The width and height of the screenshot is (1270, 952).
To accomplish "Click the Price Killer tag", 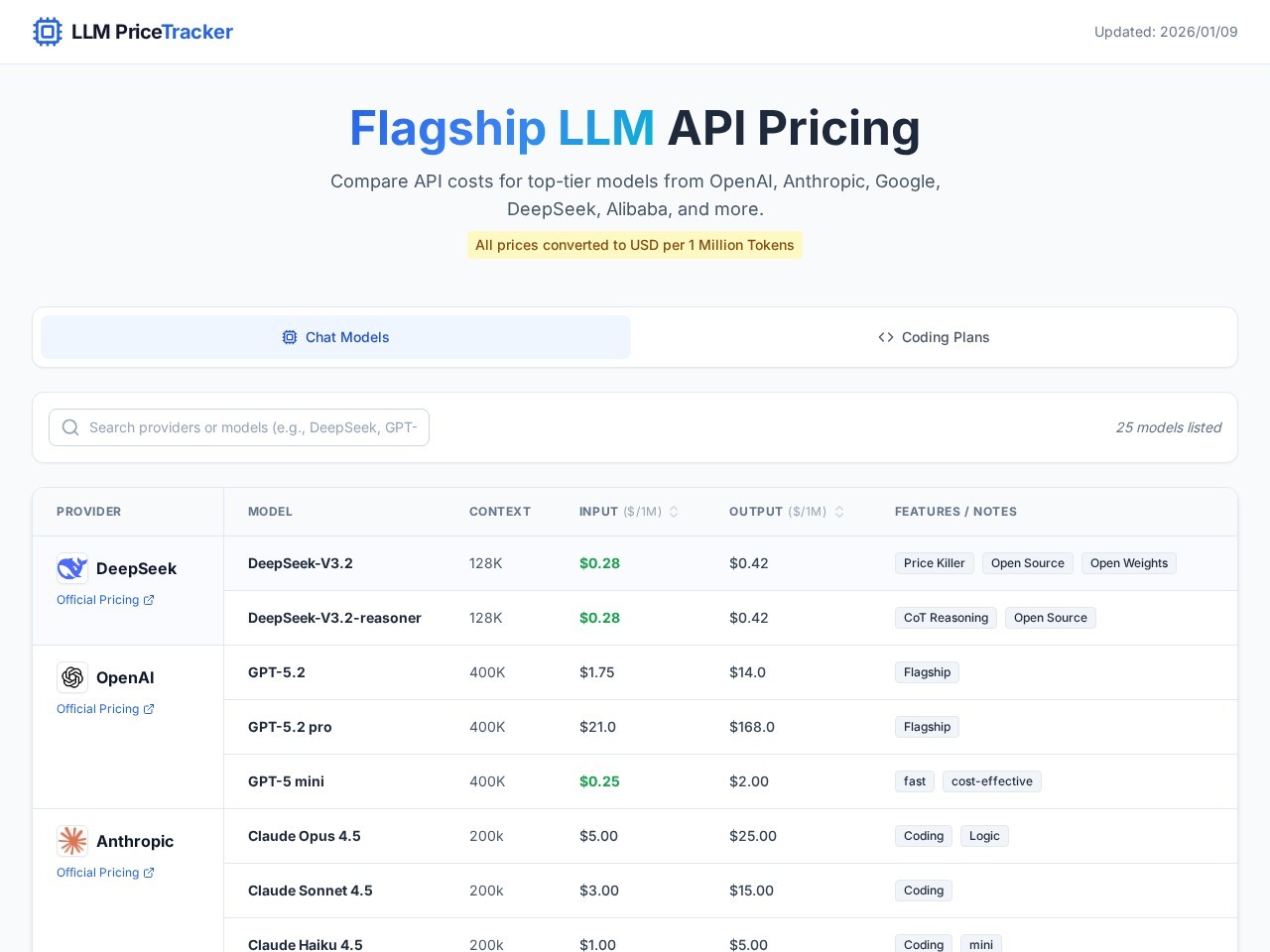I will 935,563.
